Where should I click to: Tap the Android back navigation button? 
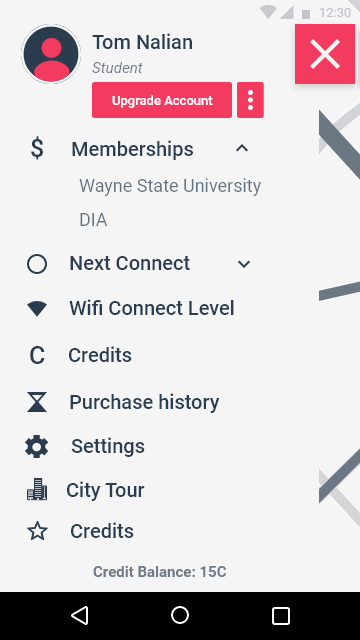click(x=80, y=616)
